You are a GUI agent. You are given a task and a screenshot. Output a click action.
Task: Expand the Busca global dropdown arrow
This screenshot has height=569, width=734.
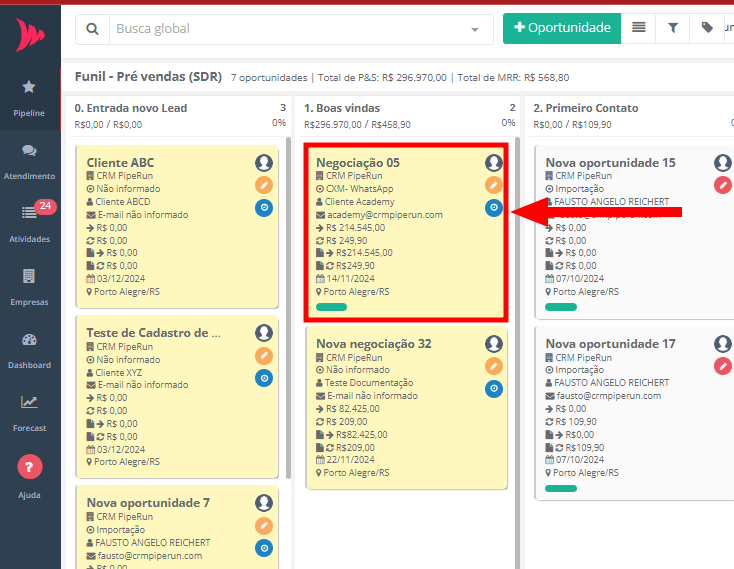(x=475, y=30)
